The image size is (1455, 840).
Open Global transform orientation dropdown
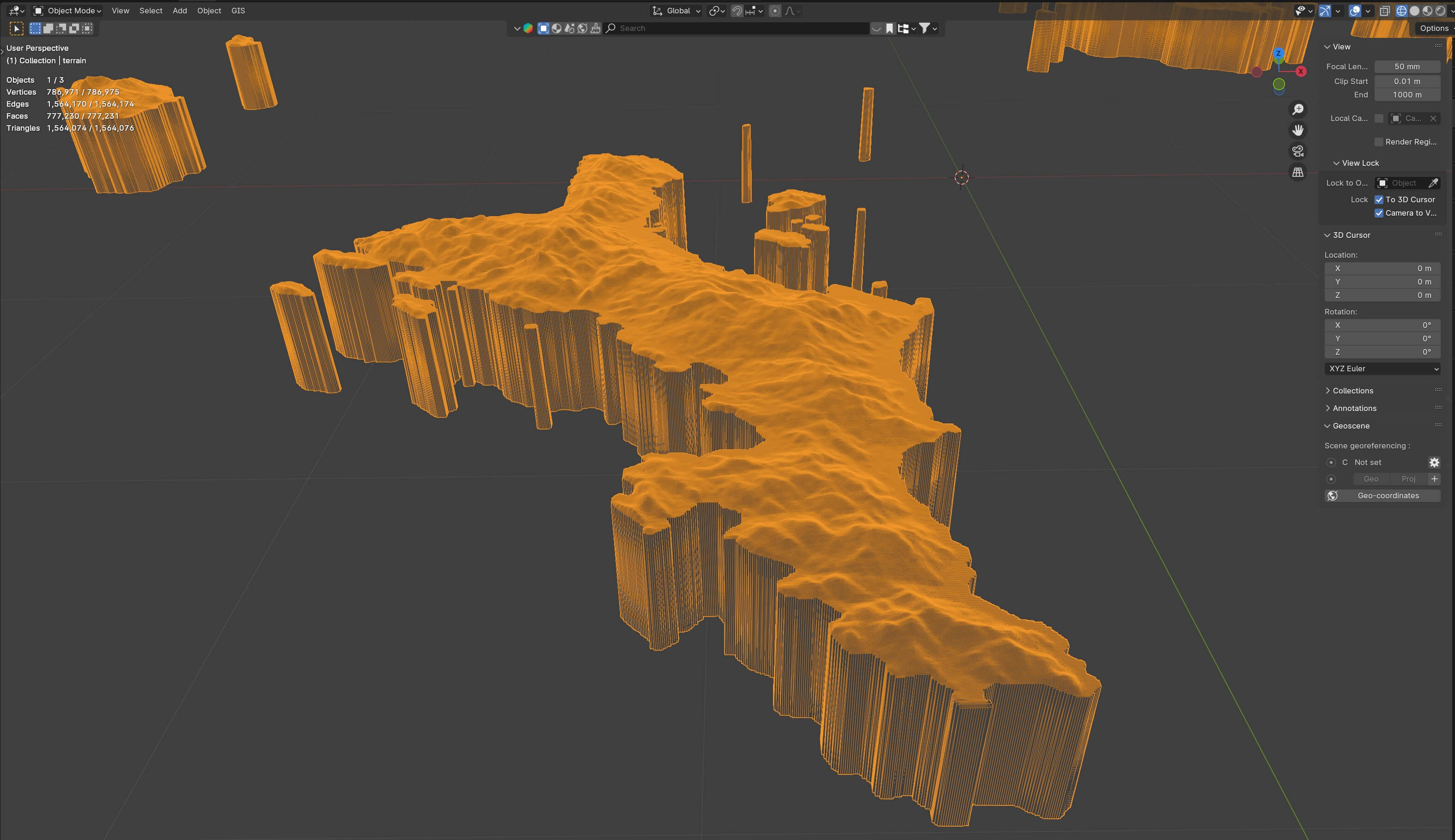click(x=676, y=11)
